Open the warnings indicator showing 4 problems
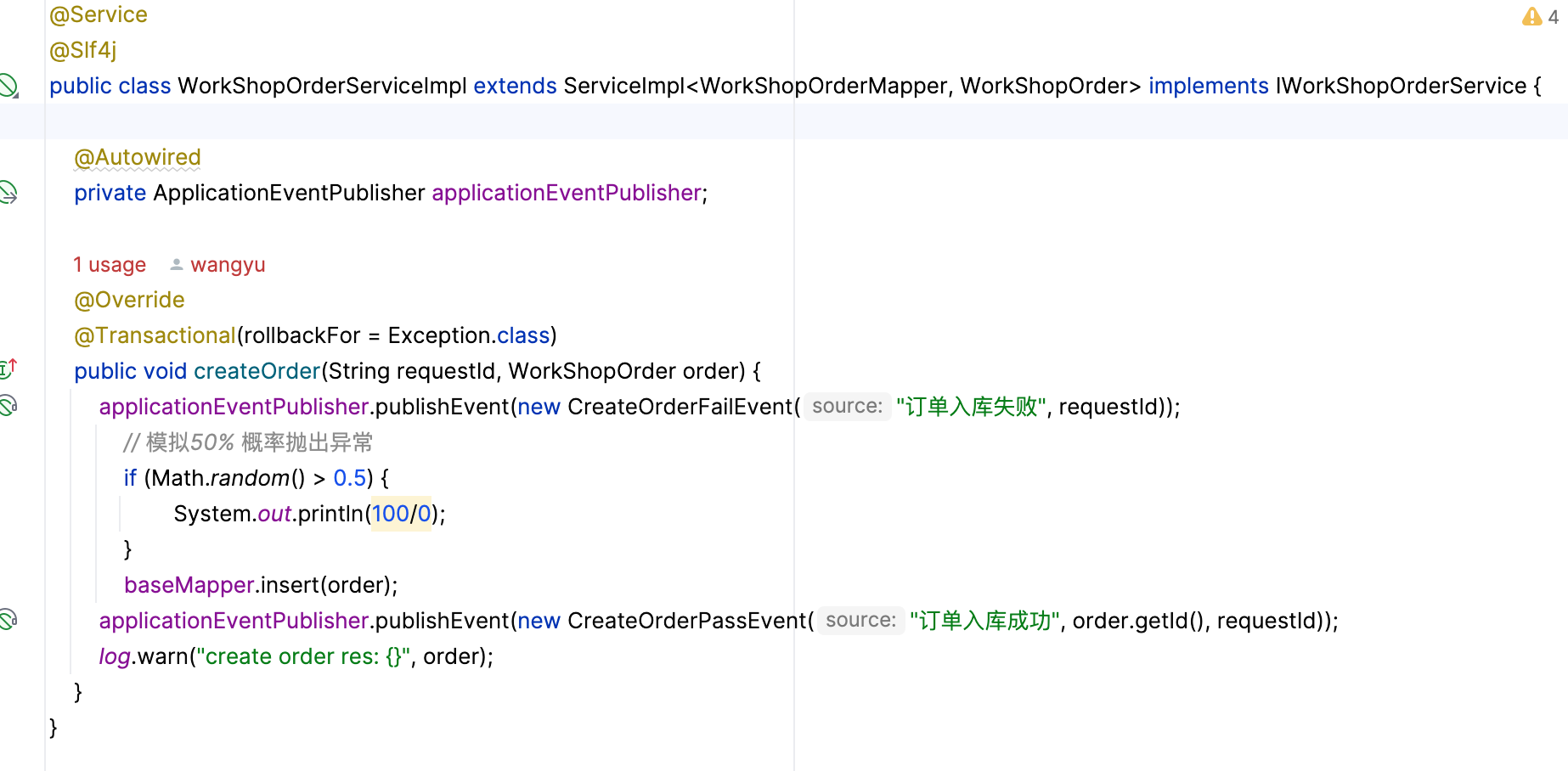The width and height of the screenshot is (1568, 771). coord(1540,16)
